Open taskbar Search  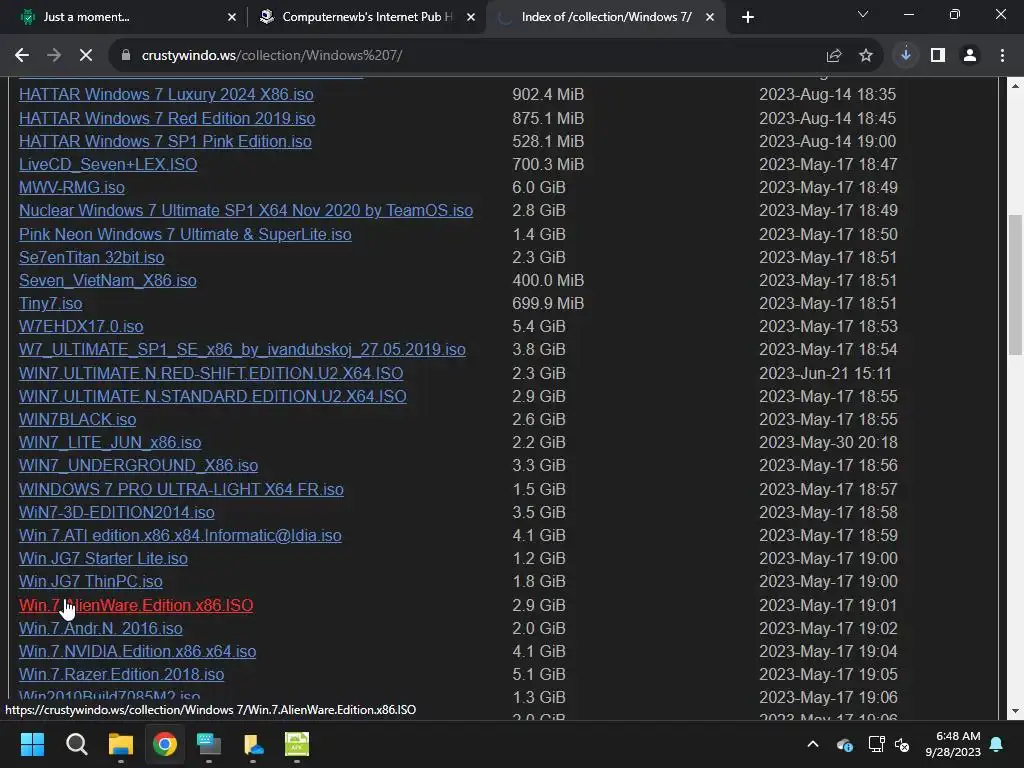(76, 744)
